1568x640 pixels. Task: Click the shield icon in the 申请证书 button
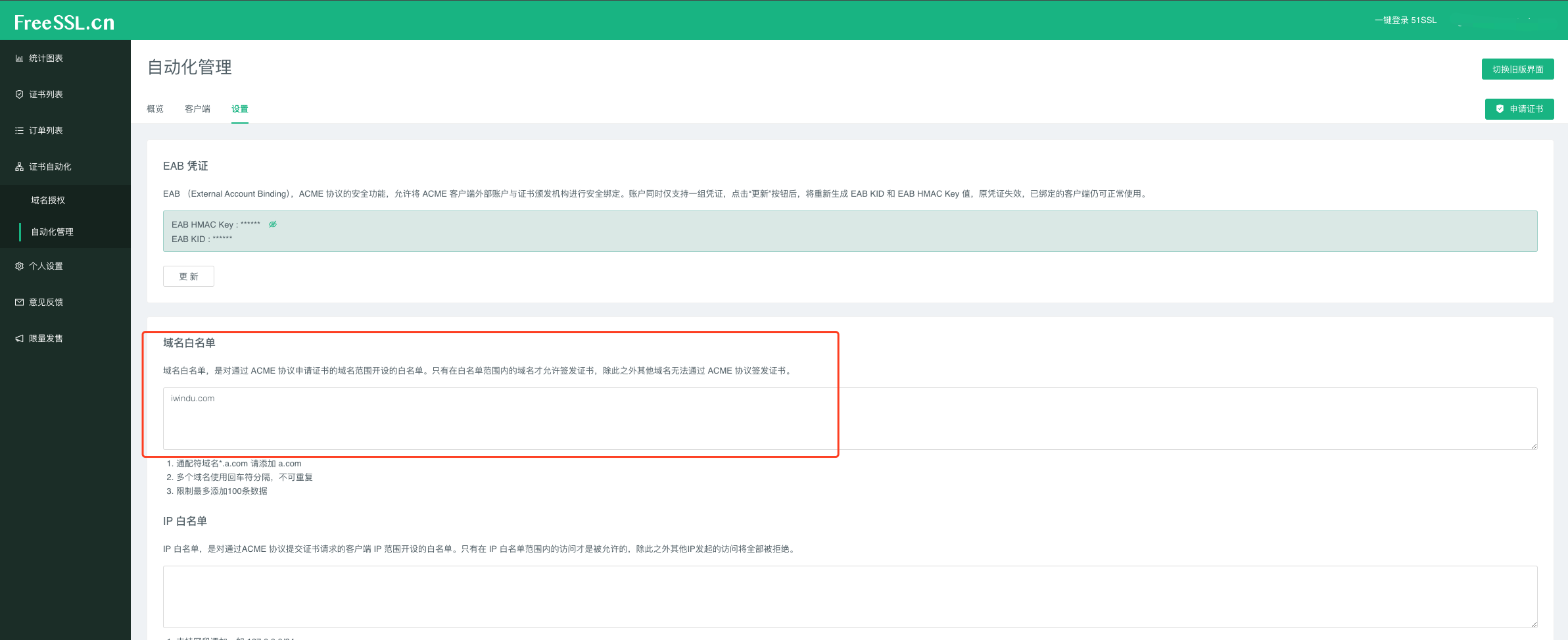[x=1500, y=109]
